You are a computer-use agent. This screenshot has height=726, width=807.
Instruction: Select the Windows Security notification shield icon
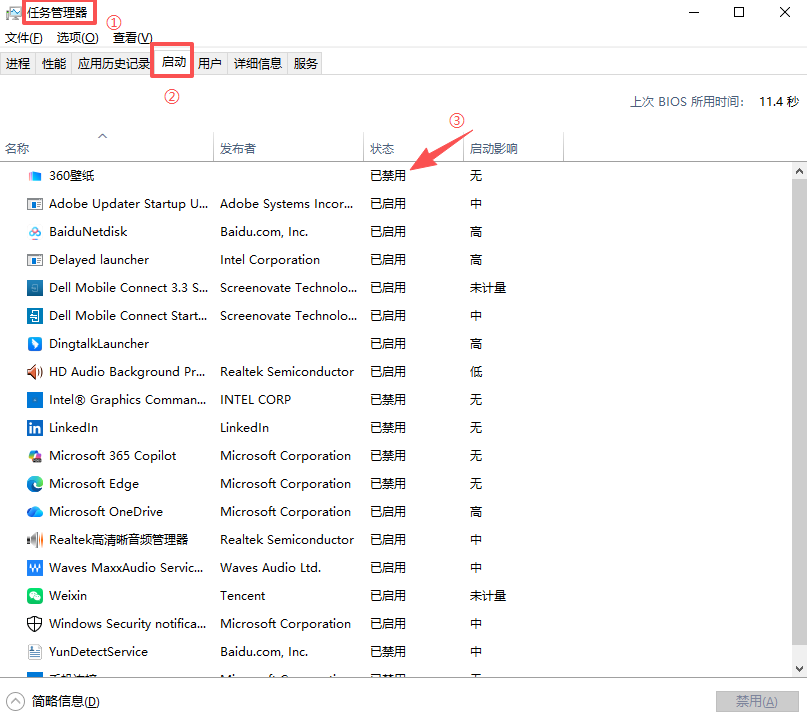coord(34,624)
